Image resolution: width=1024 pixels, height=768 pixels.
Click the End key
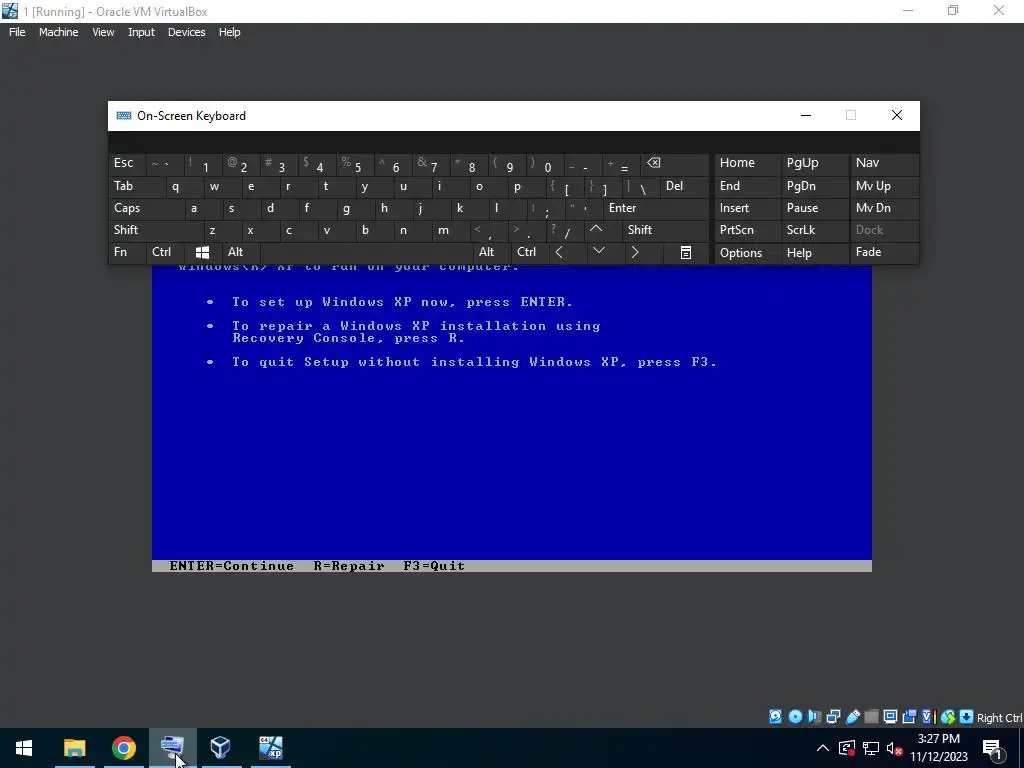point(747,186)
